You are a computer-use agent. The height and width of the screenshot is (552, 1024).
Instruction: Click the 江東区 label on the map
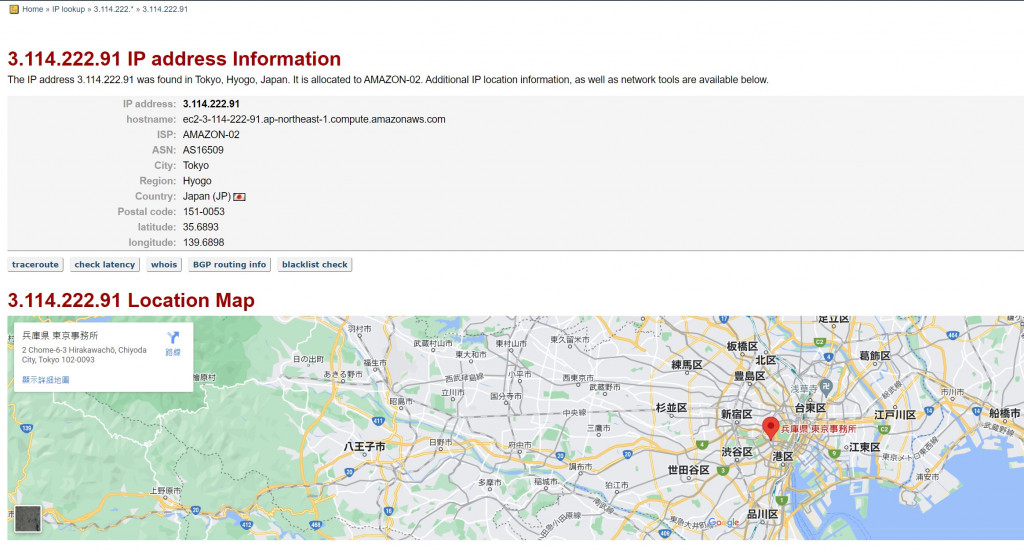(865, 447)
